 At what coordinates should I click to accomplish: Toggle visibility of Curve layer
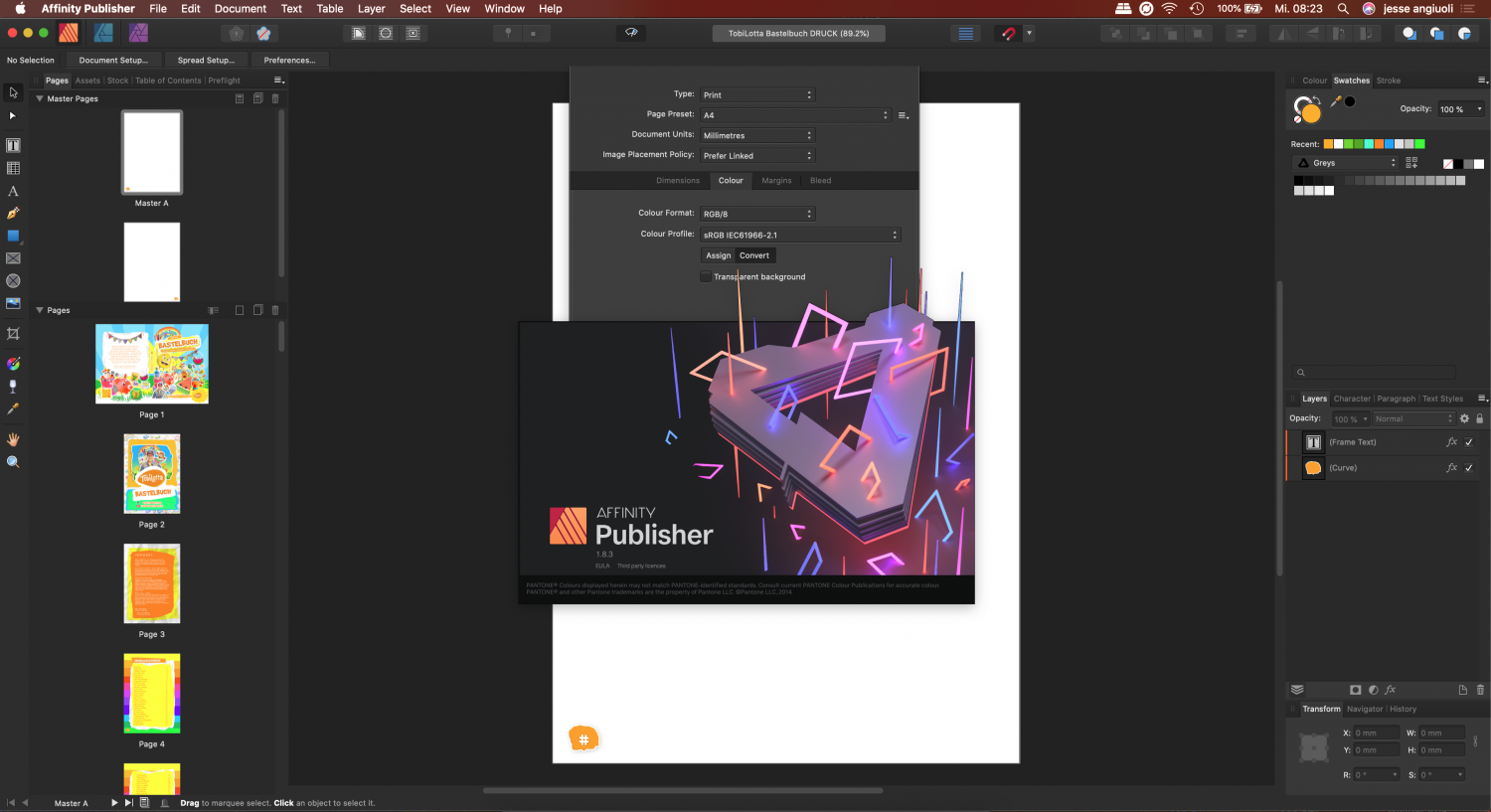coord(1469,467)
